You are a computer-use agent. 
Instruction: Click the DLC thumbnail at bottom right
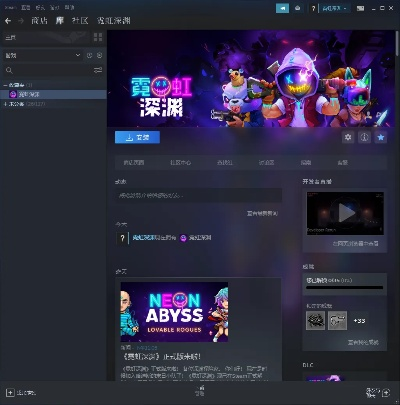pos(325,378)
